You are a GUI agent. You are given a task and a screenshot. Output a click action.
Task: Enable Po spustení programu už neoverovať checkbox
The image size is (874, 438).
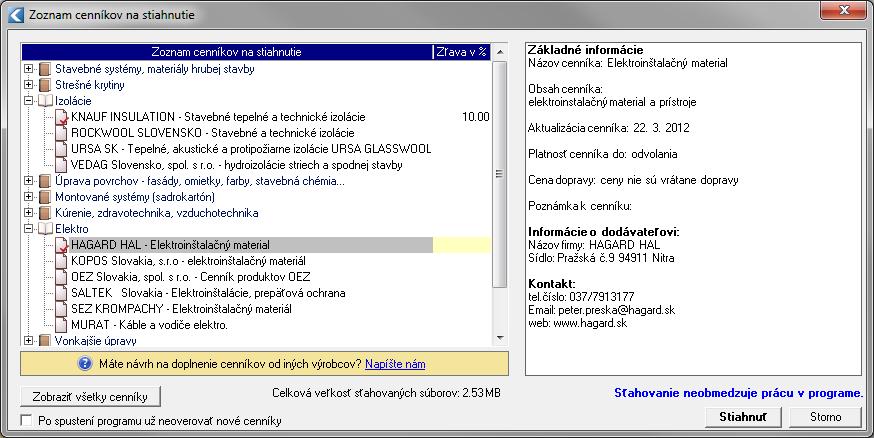click(x=26, y=421)
